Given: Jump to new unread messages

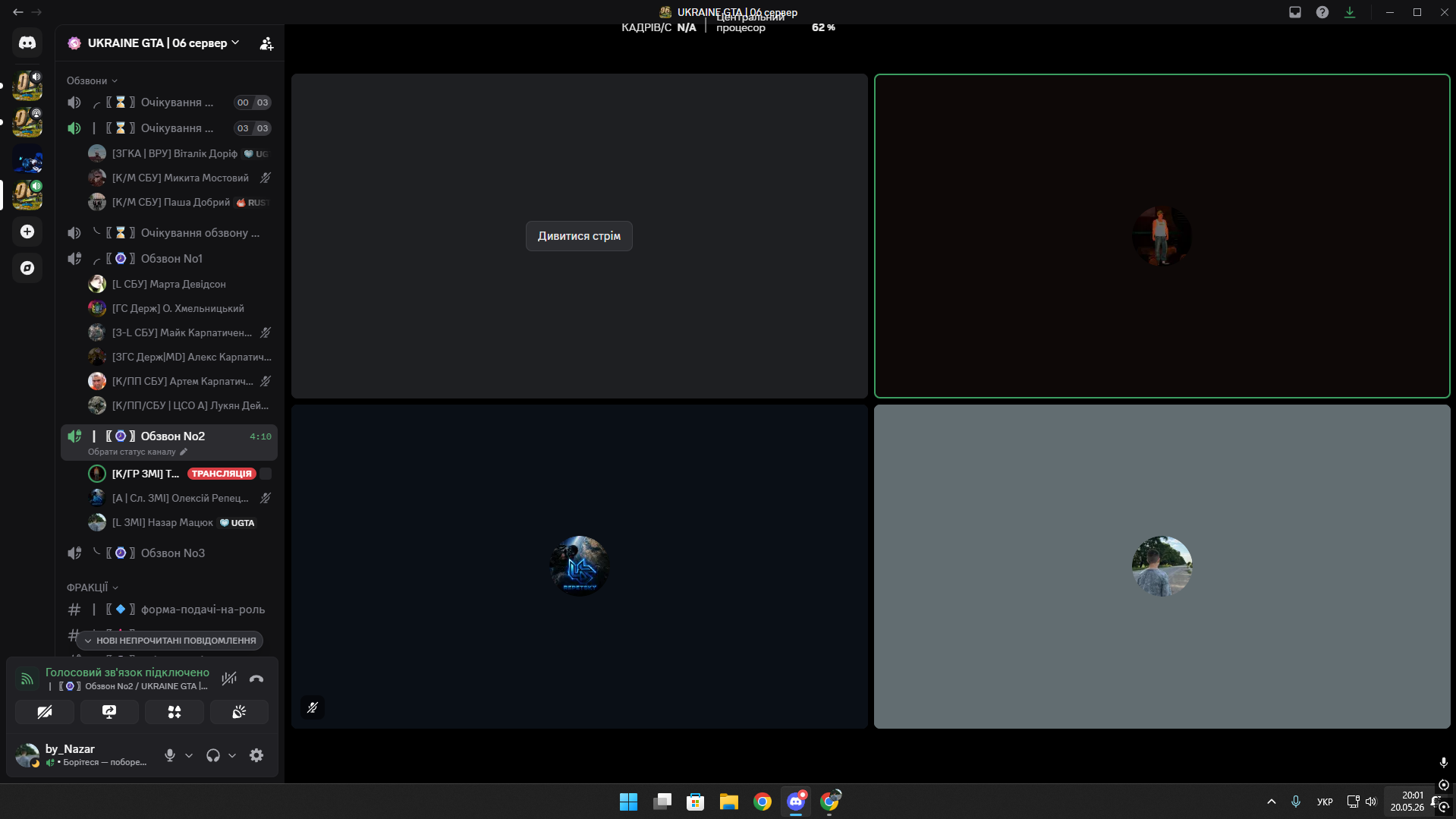Looking at the screenshot, I should [169, 641].
